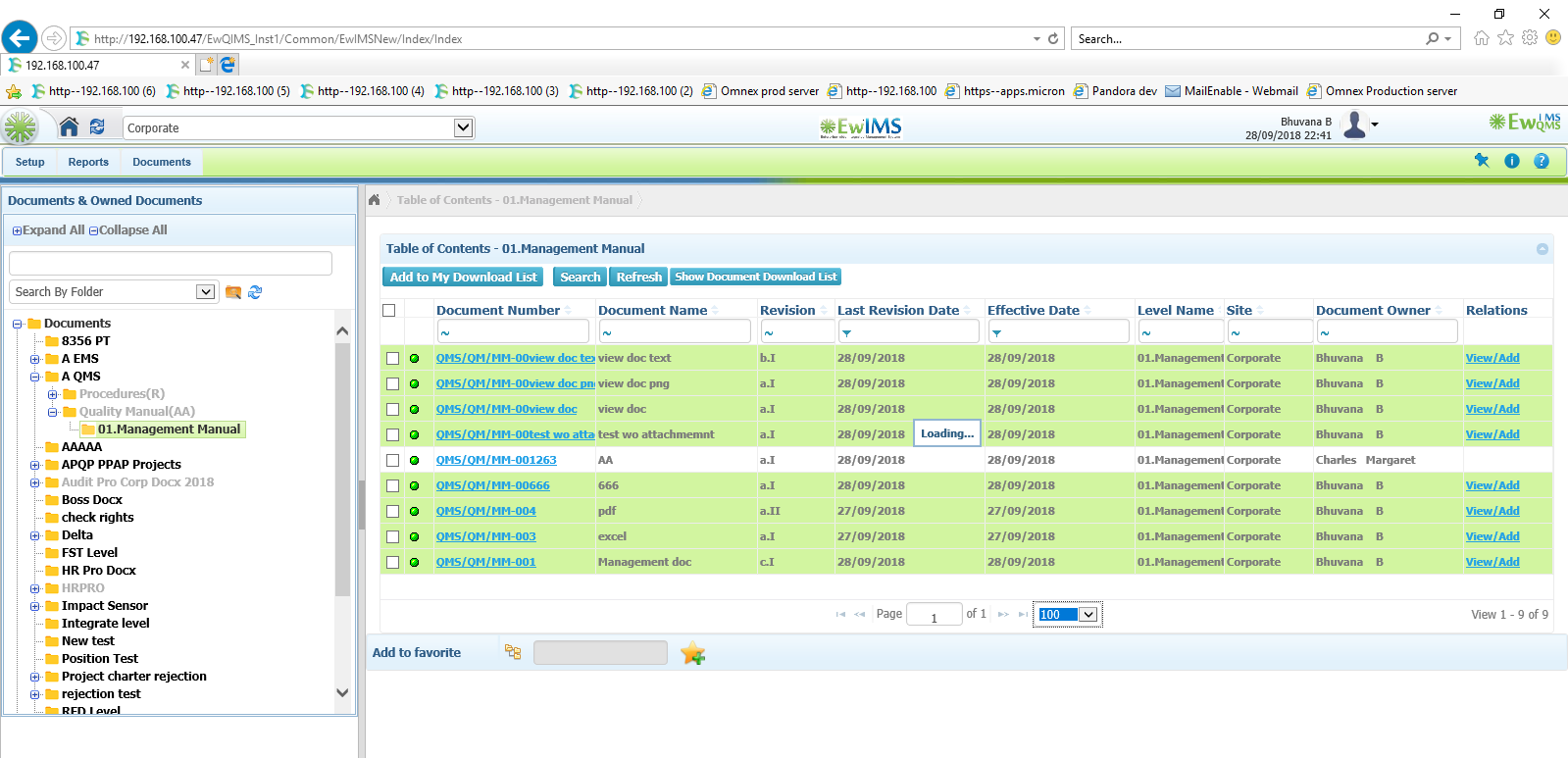This screenshot has height=758, width=1568.
Task: Open the Reports menu
Action: [x=88, y=162]
